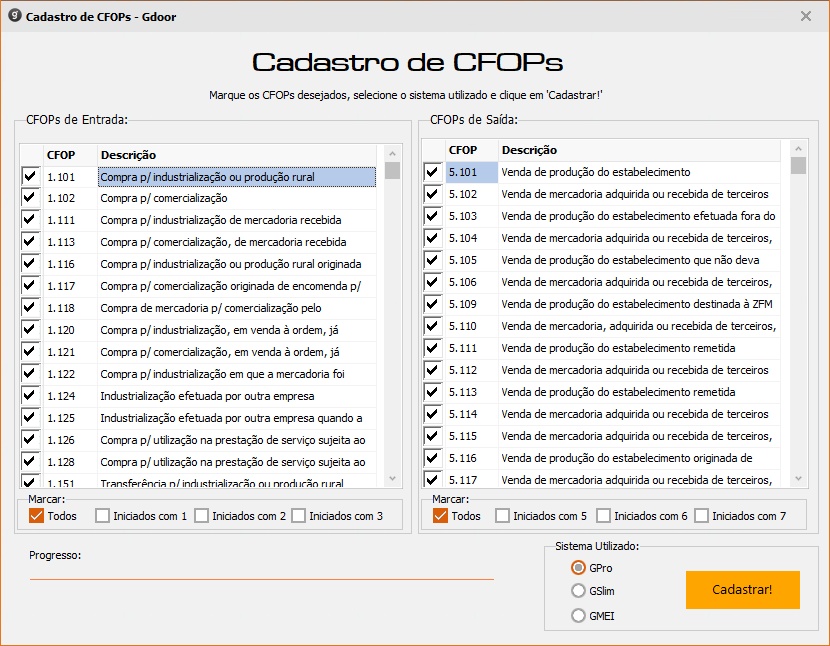Uncheck CFOP 1.124 row checkbox

(x=30, y=396)
